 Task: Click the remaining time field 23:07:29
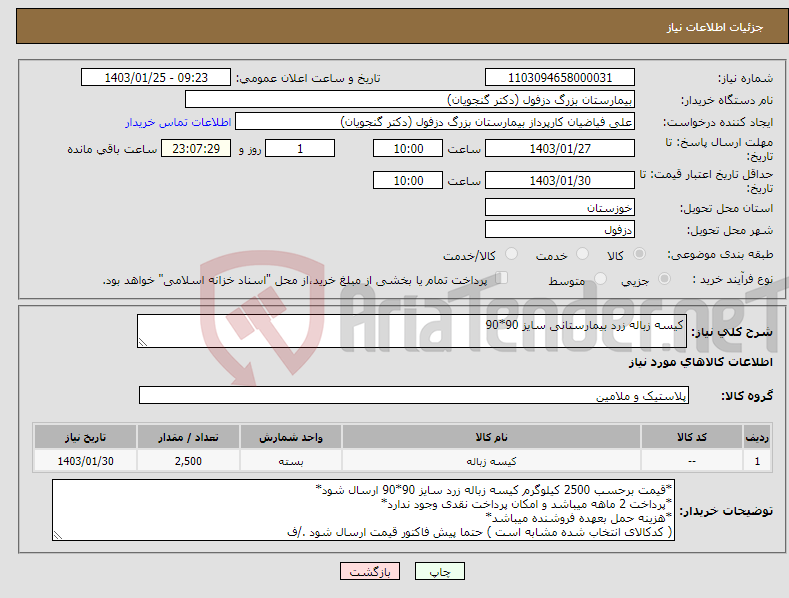(196, 148)
